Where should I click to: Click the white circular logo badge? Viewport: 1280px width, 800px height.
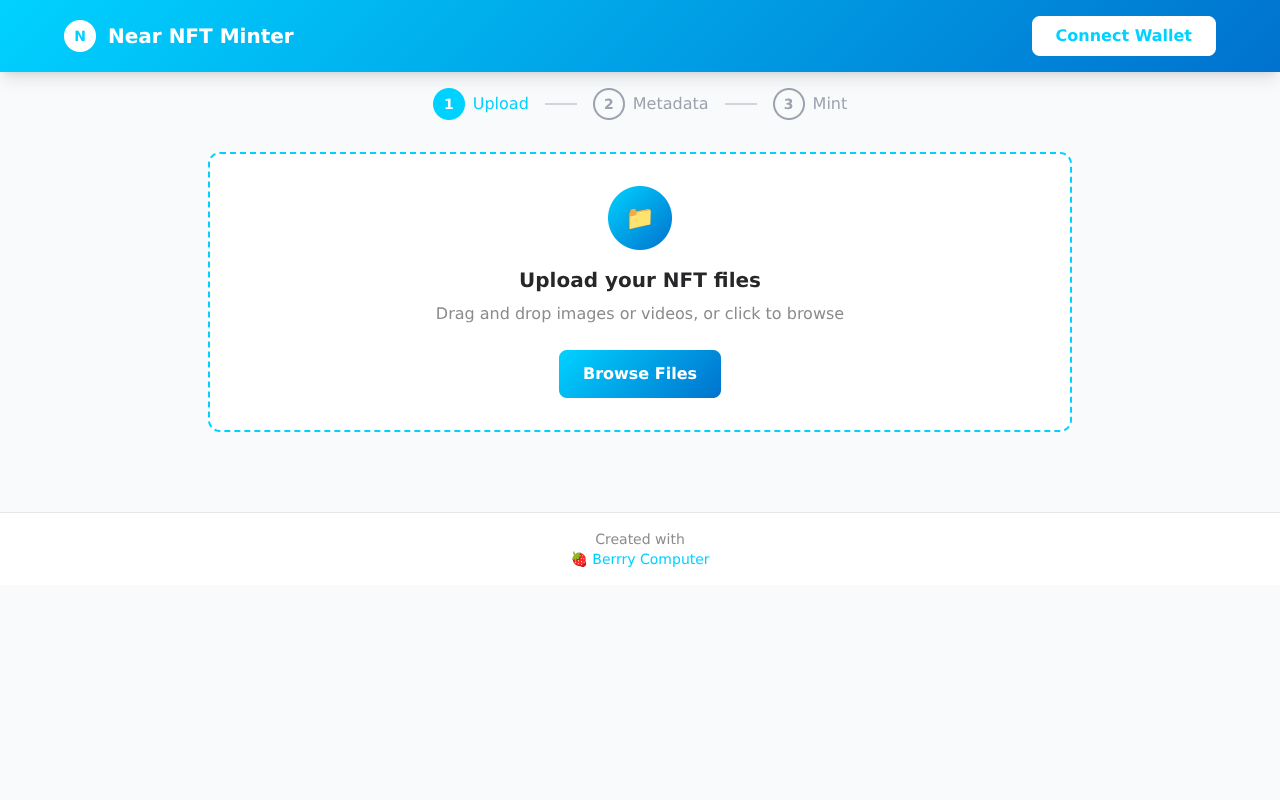click(79, 36)
